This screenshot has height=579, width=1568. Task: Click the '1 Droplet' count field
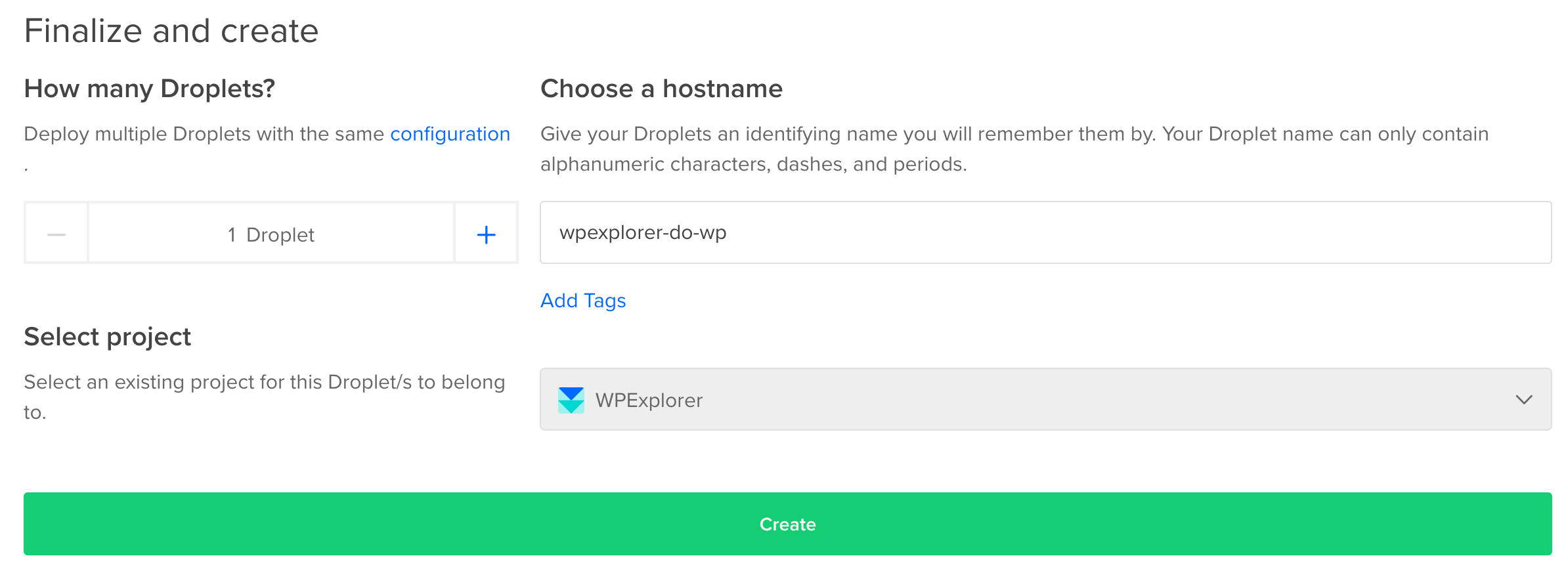(271, 234)
